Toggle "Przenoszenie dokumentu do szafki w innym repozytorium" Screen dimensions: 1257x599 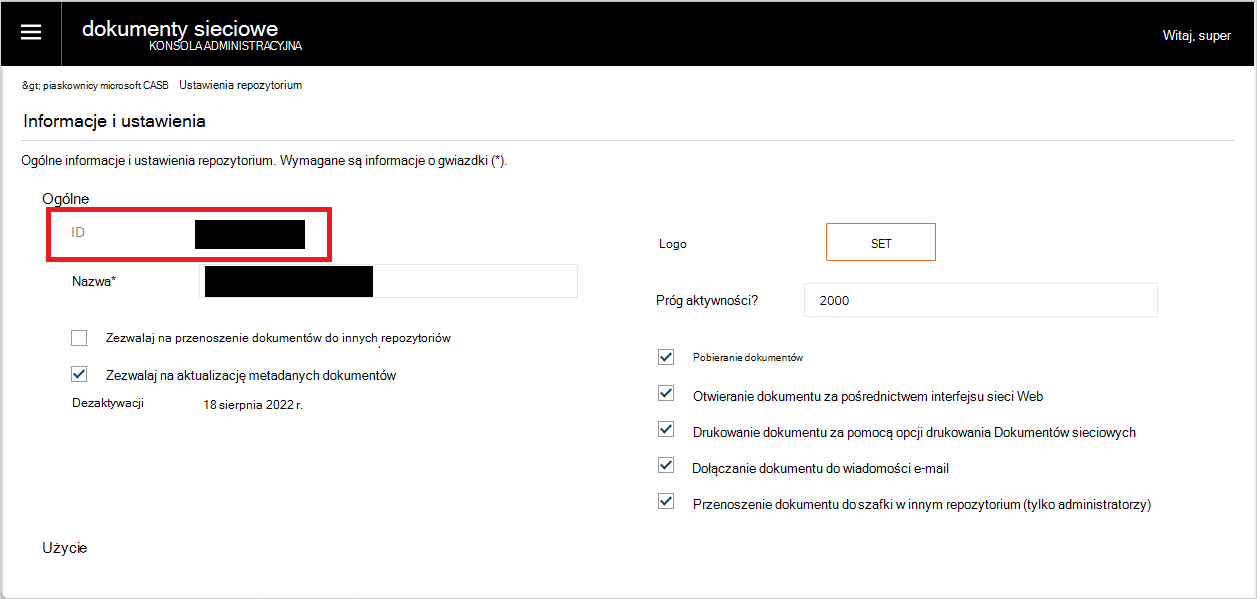[666, 500]
